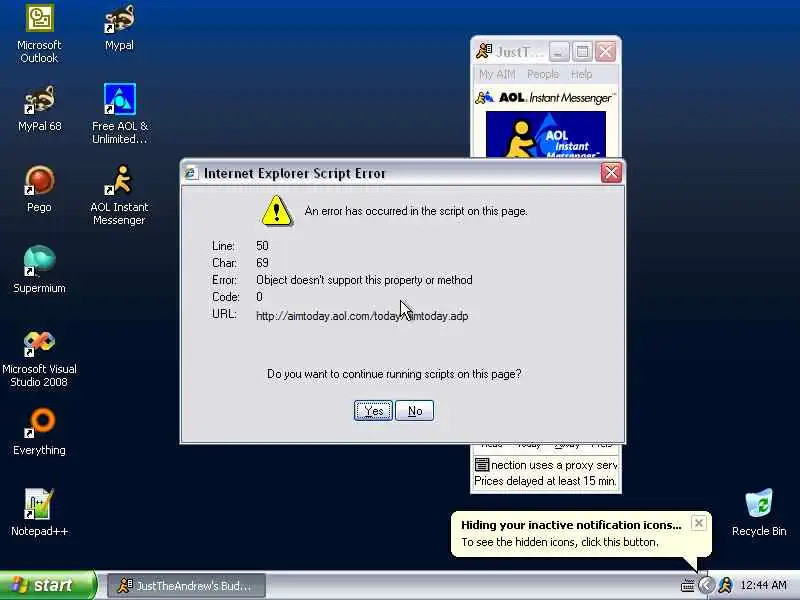Click the taskbar clock showing 12:44 AM
The width and height of the screenshot is (800, 600).
[x=763, y=585]
